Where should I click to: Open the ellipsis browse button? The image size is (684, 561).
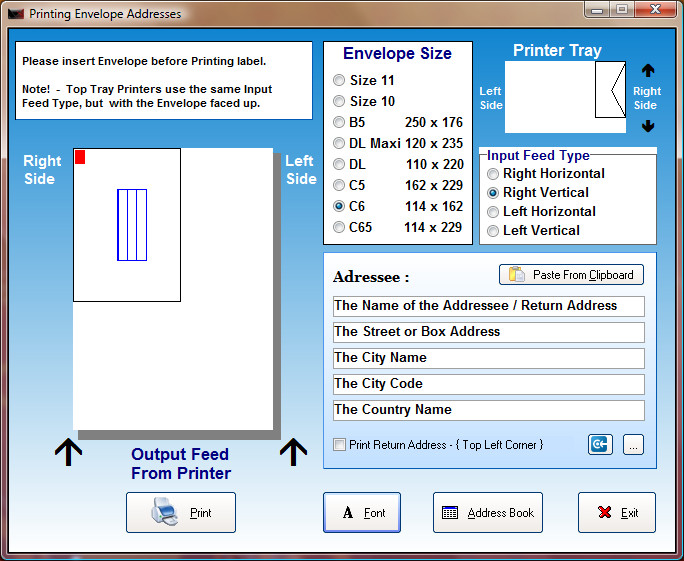633,445
